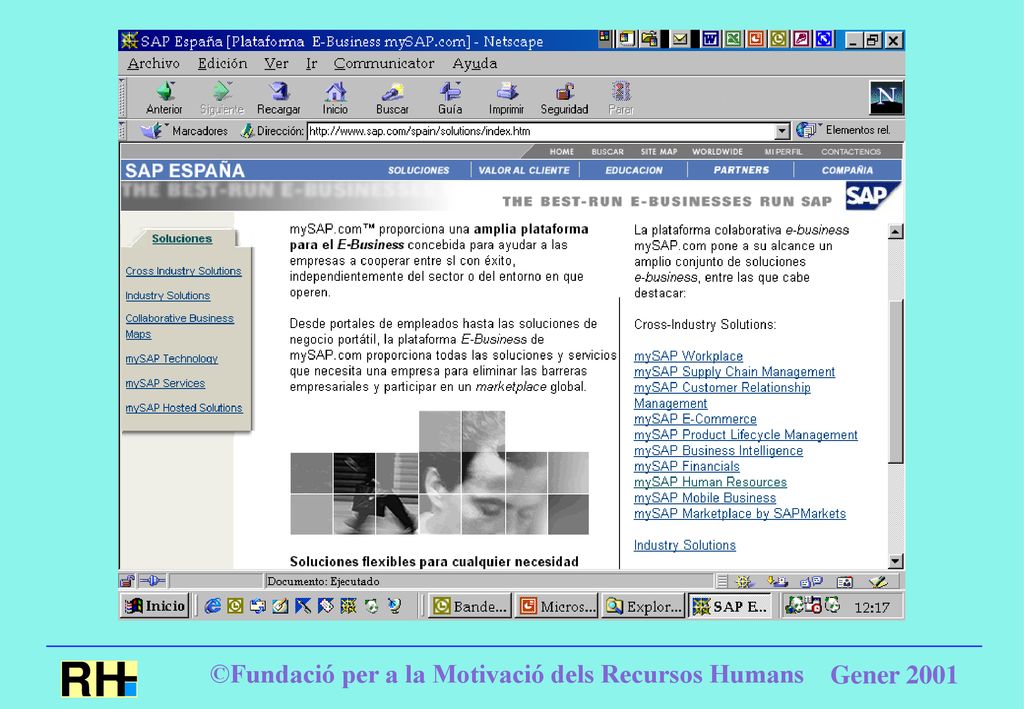Open the Marcadores bookmarks icon
Image resolution: width=1024 pixels, height=709 pixels.
[x=152, y=131]
